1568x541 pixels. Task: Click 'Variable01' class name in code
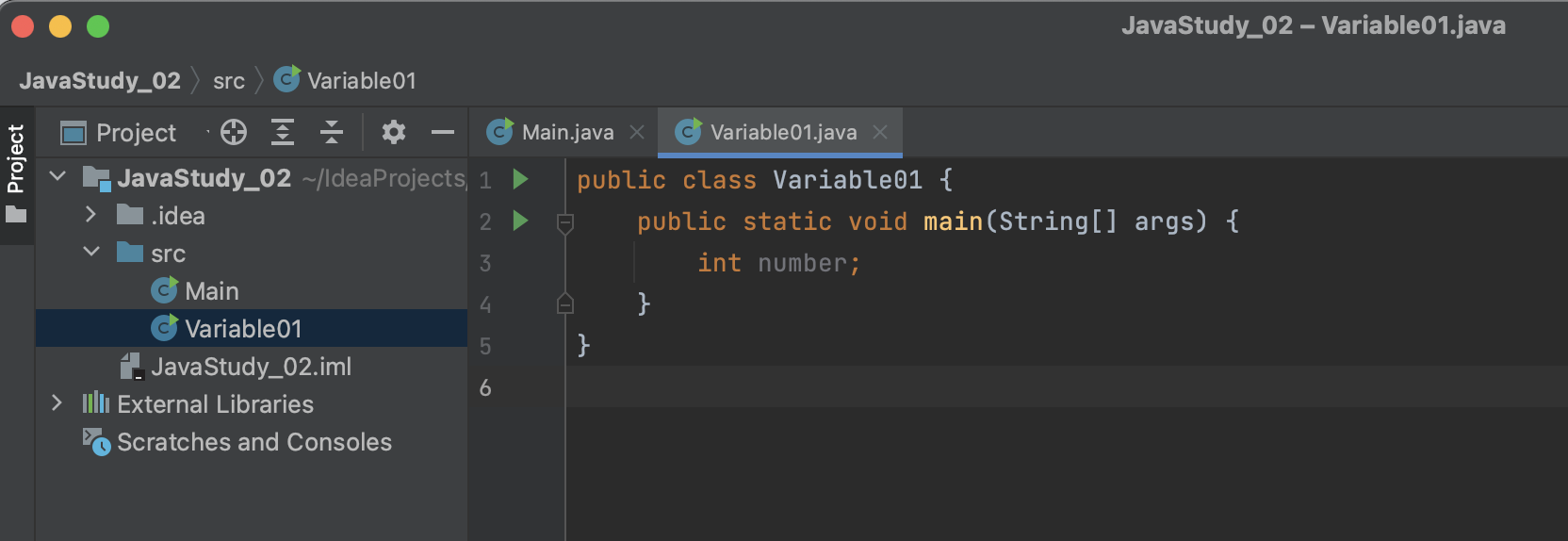tap(847, 180)
